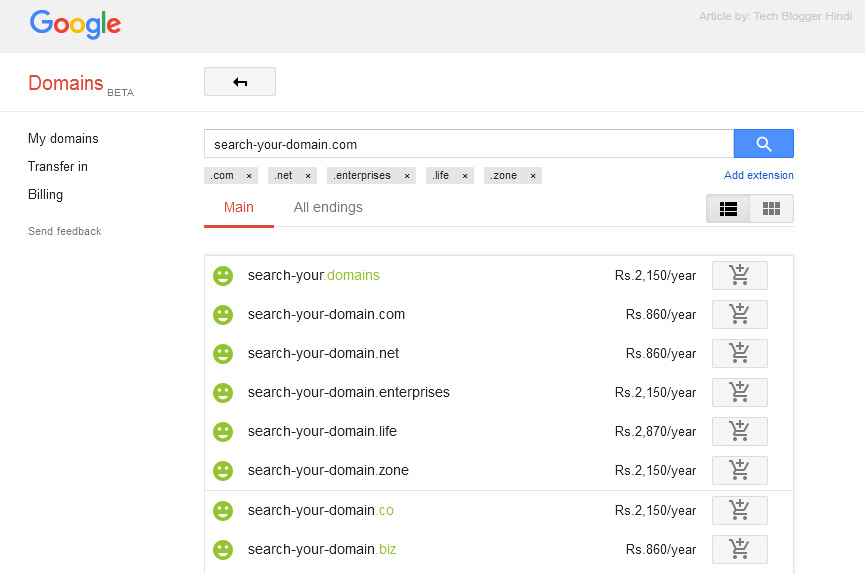Screen dimensions: 865x574
Task: Add search-your-domain.life to cart
Action: coord(740,432)
